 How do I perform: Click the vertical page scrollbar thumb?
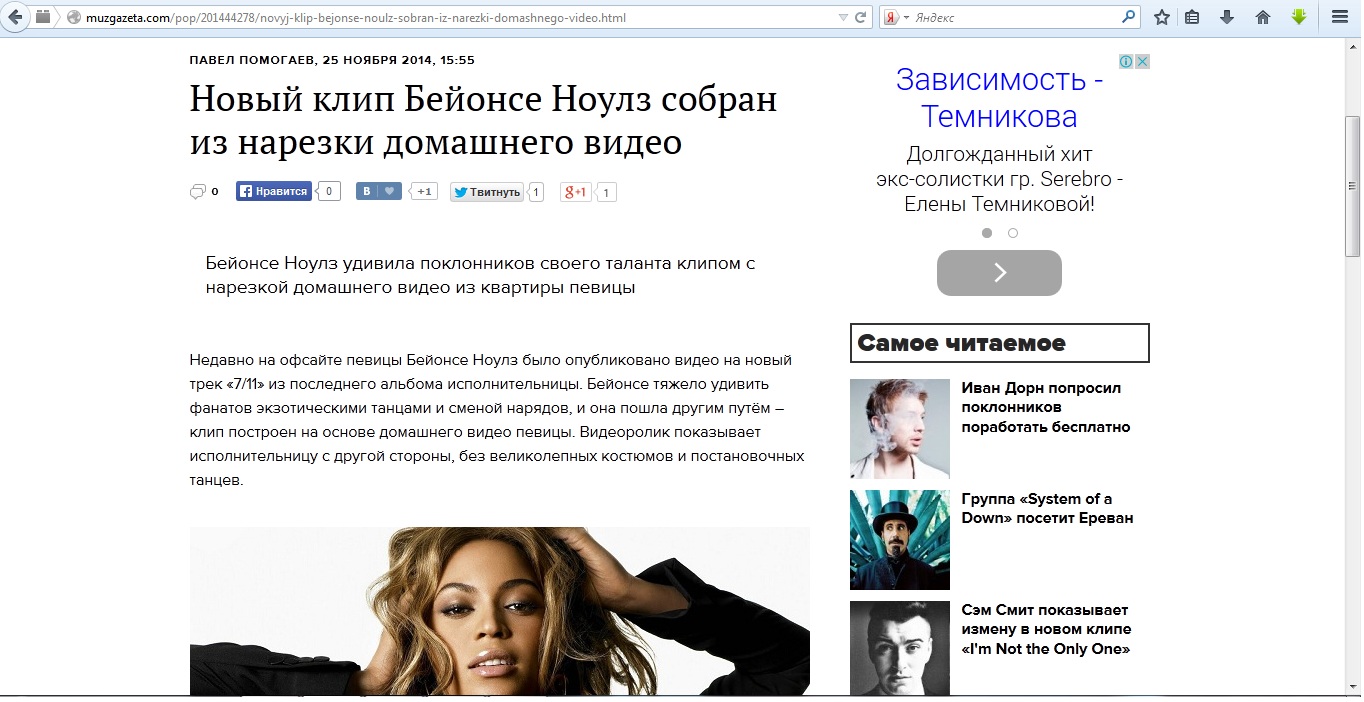[1353, 185]
